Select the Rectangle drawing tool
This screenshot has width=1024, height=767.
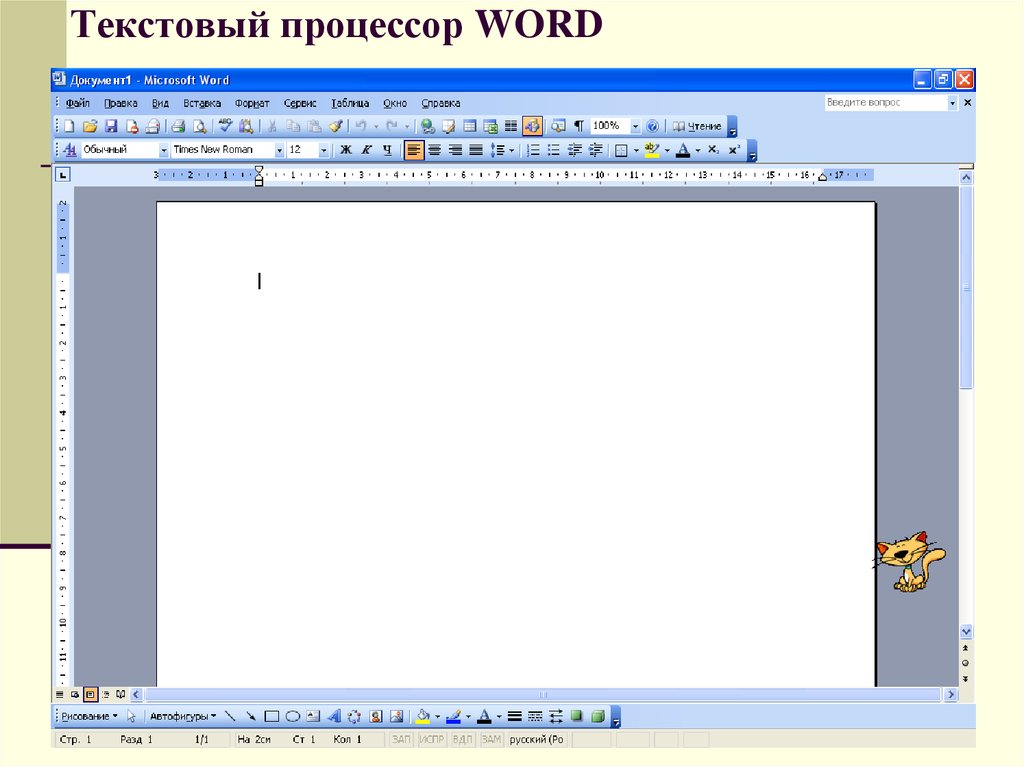(272, 717)
